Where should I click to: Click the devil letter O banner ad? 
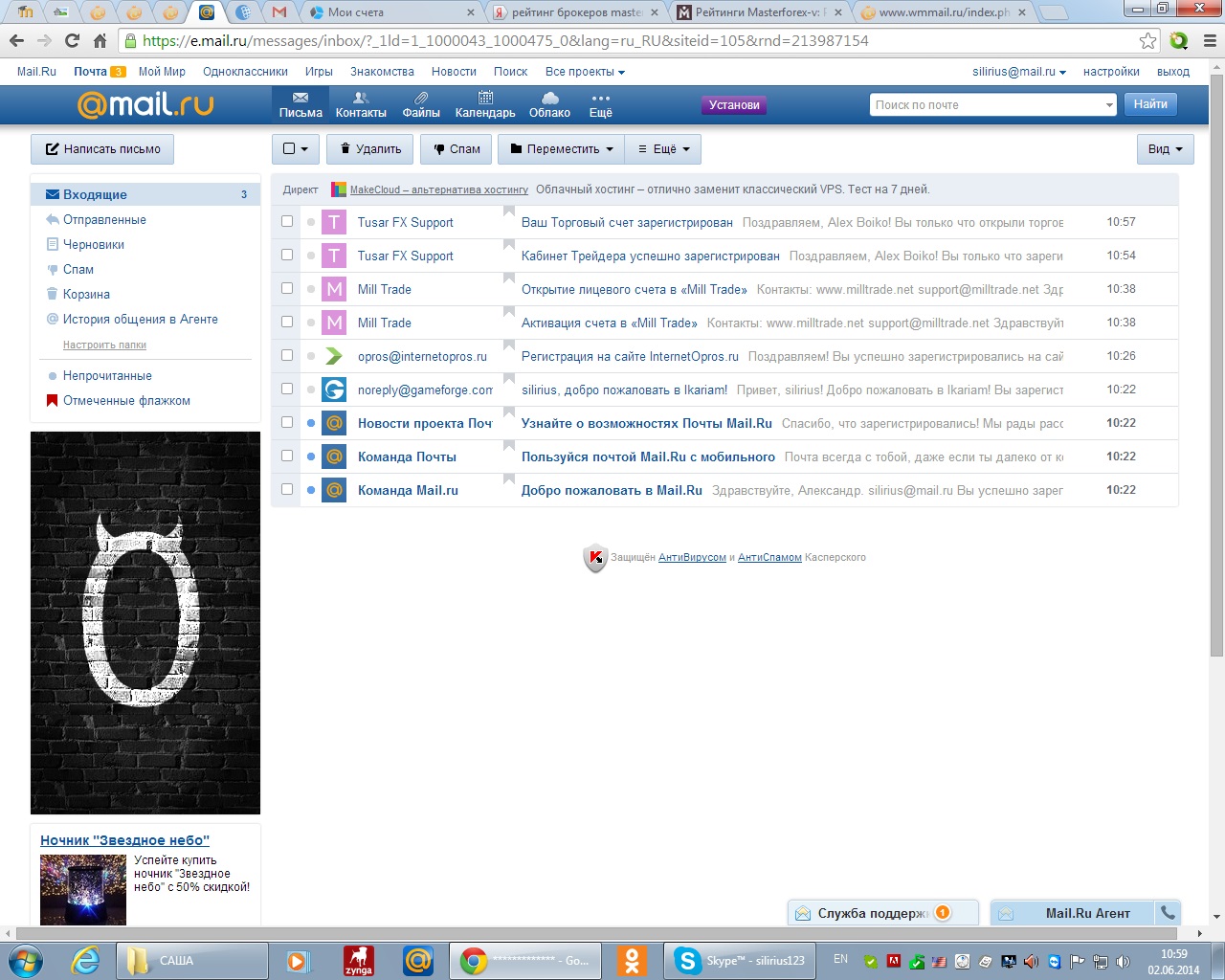pyautogui.click(x=145, y=623)
